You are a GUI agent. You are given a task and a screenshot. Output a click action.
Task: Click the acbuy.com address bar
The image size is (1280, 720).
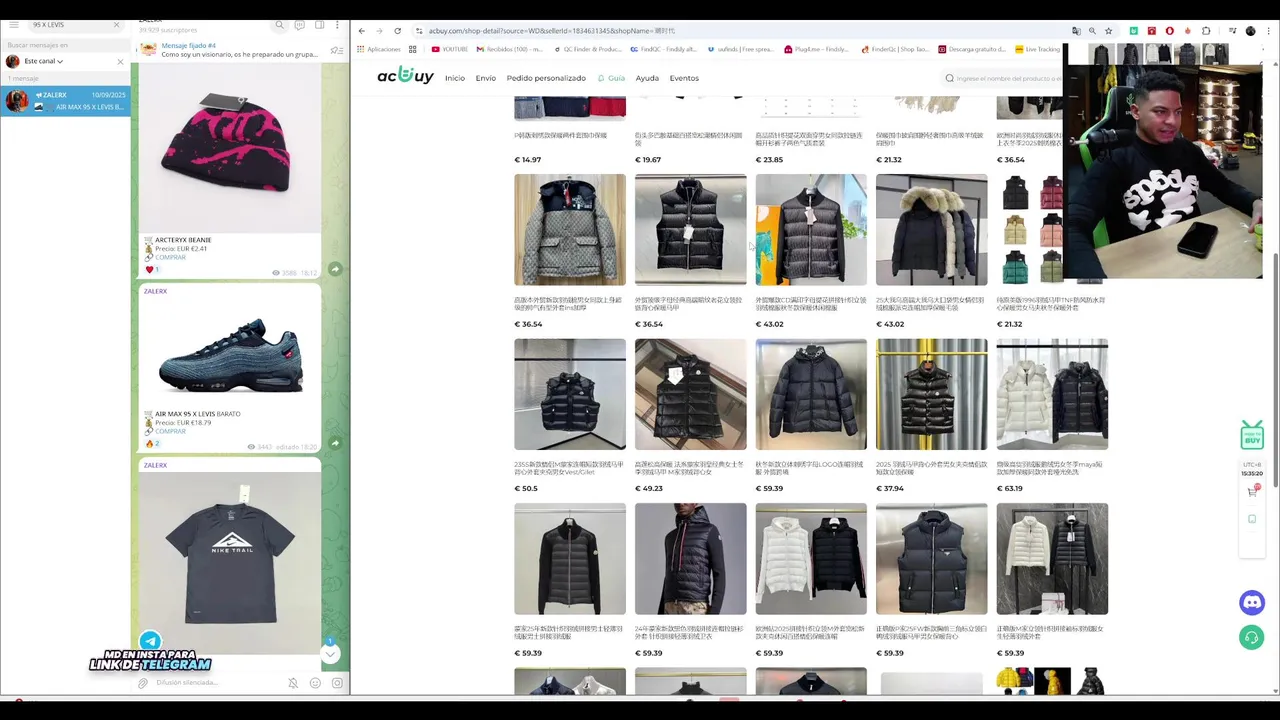coord(740,31)
